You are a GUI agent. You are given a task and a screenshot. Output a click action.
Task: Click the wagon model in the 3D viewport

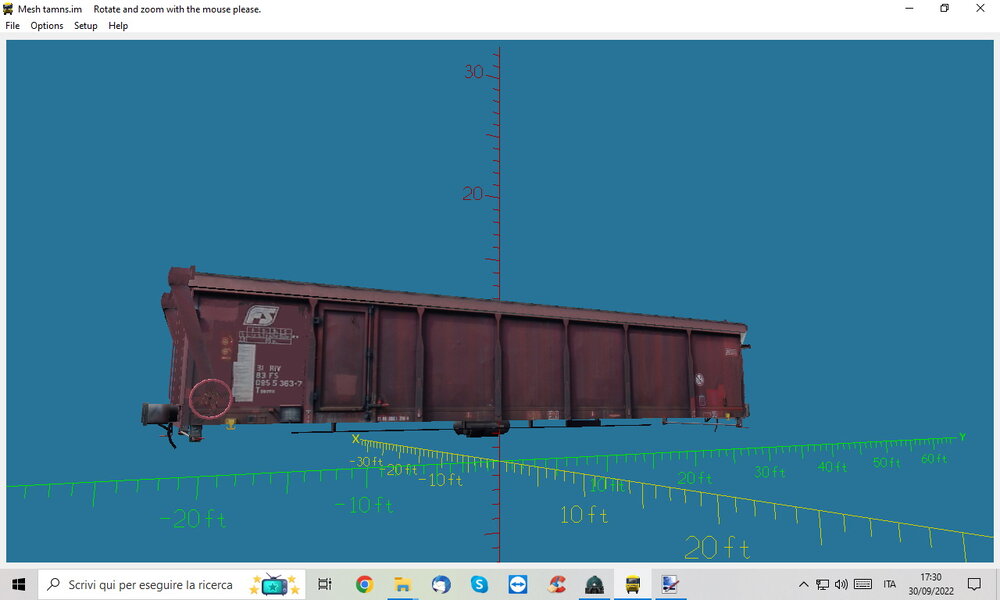tap(446, 357)
